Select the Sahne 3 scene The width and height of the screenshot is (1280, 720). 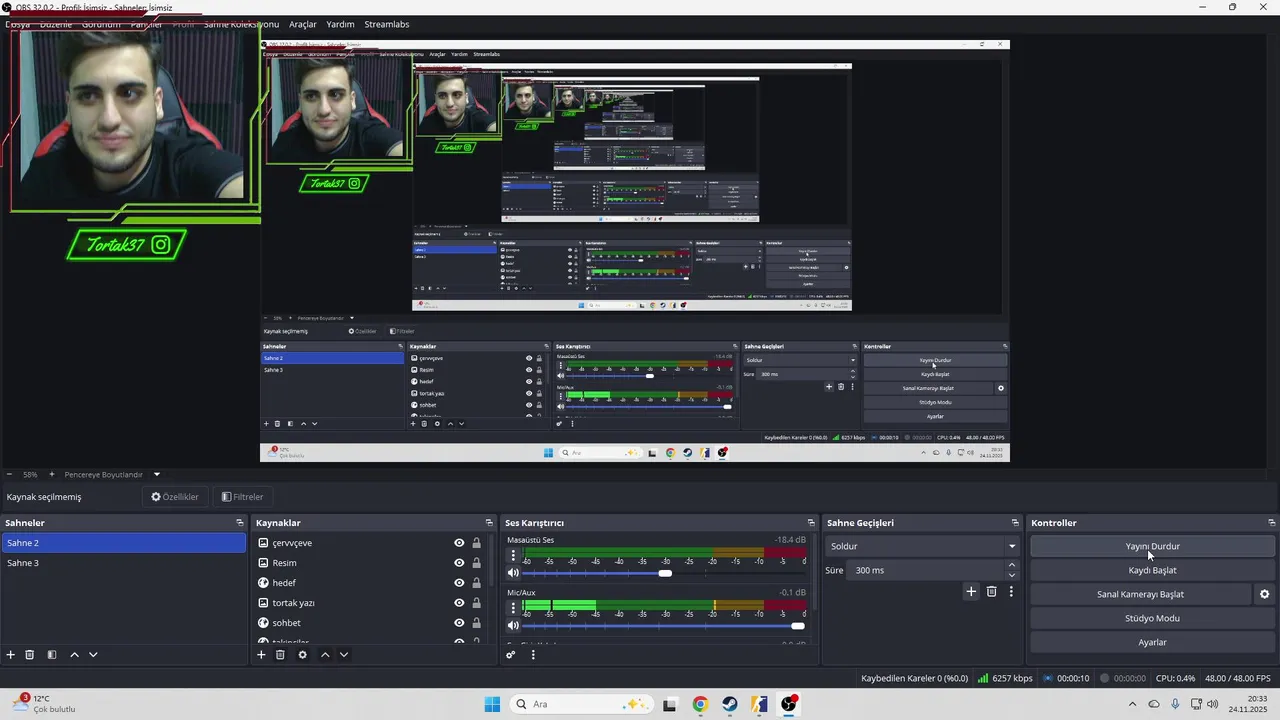pos(124,563)
